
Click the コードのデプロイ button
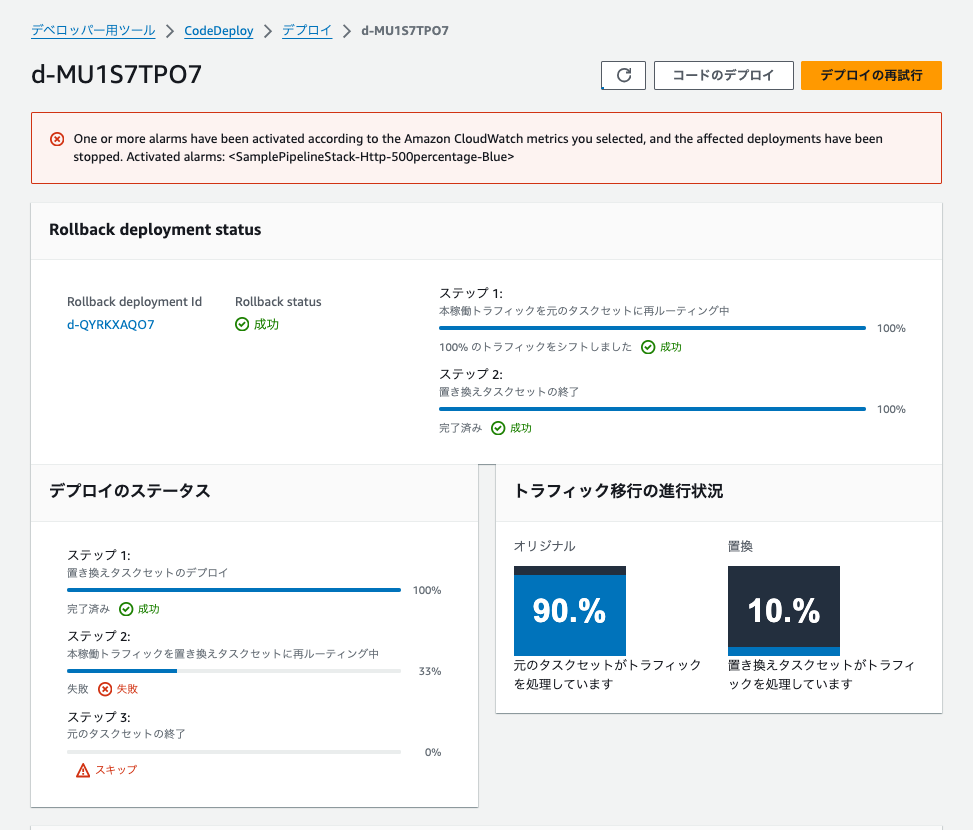pos(724,75)
